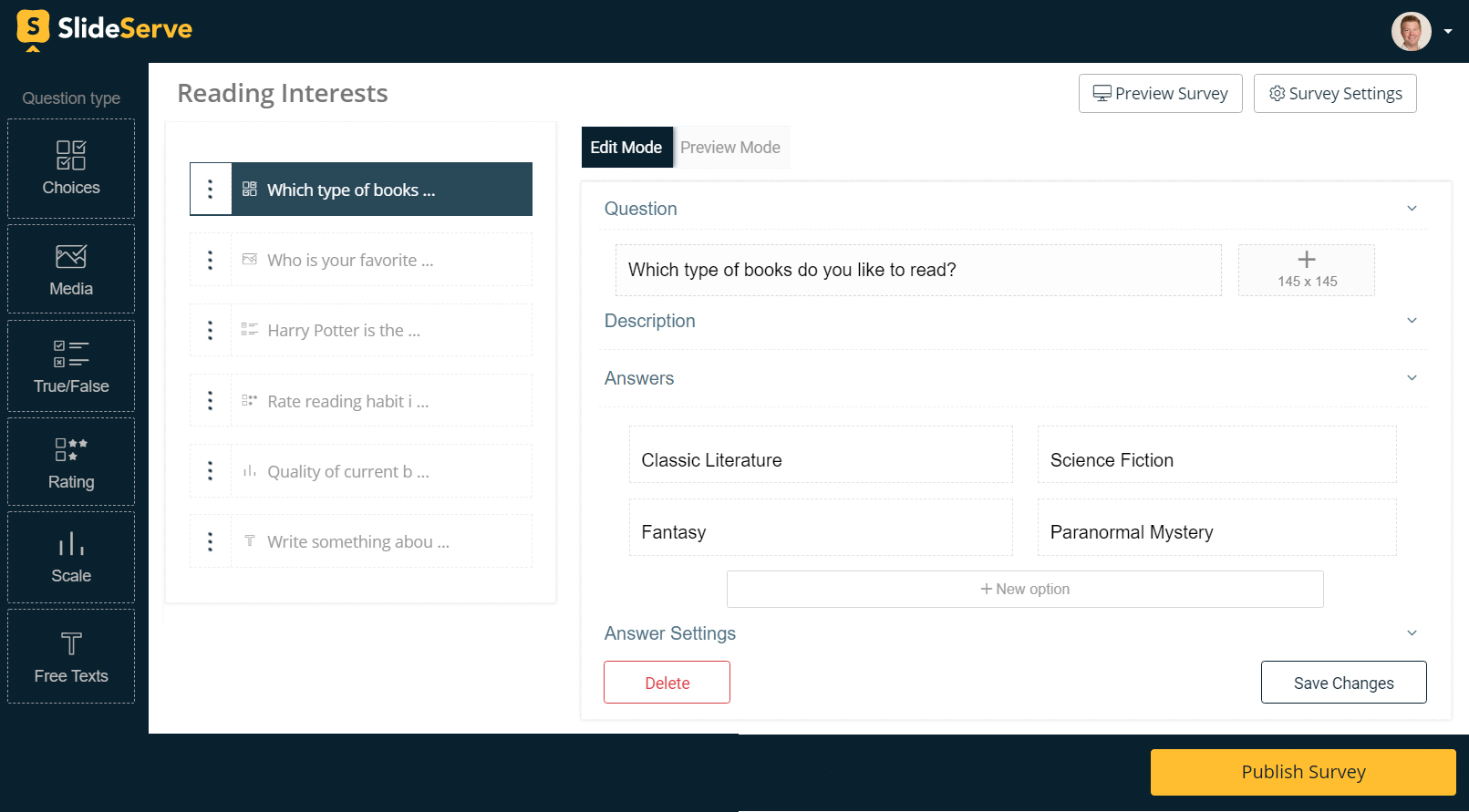
Task: Pick the Rating question type
Action: tap(71, 462)
